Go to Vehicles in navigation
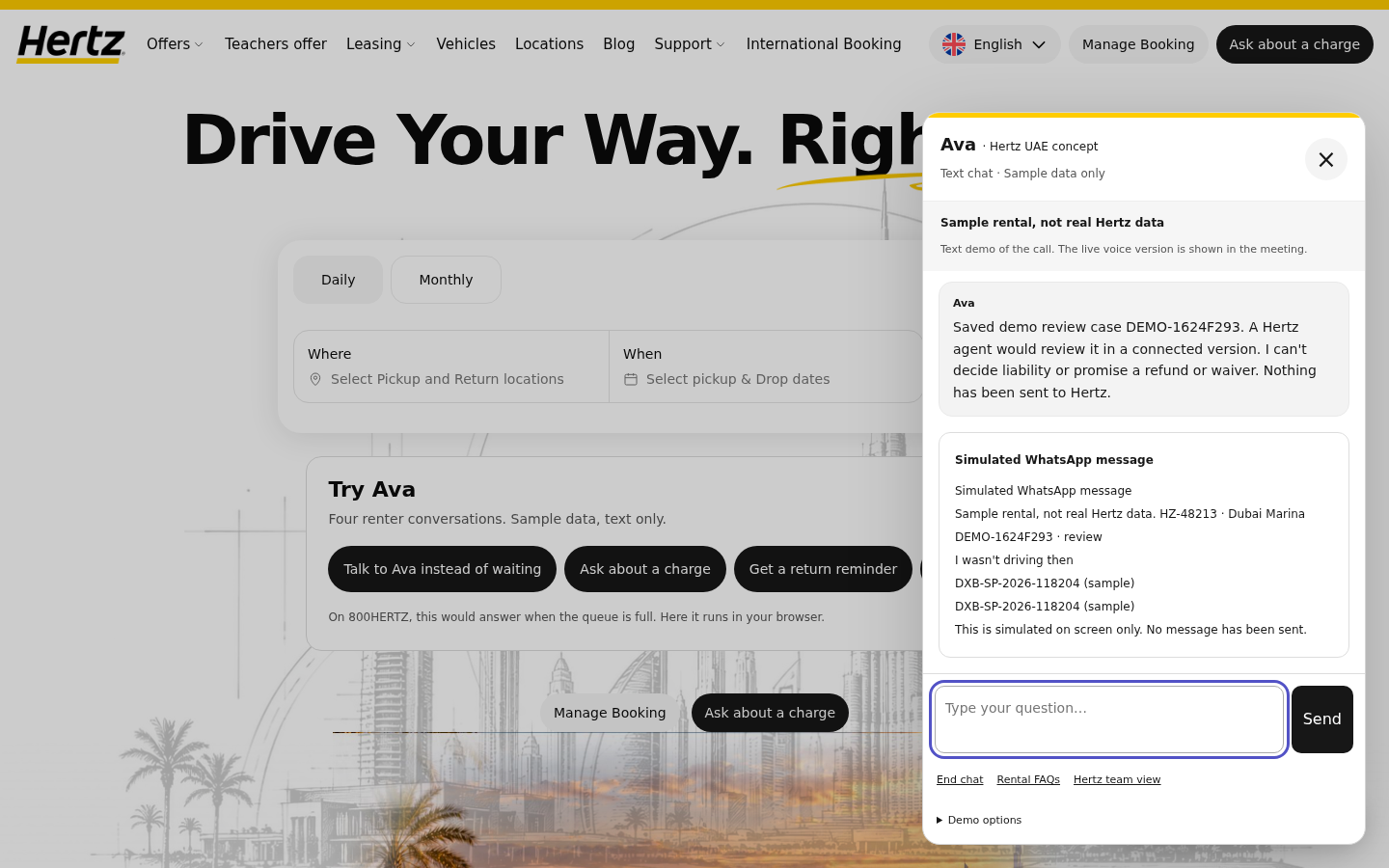This screenshot has width=1389, height=868. coord(466,44)
